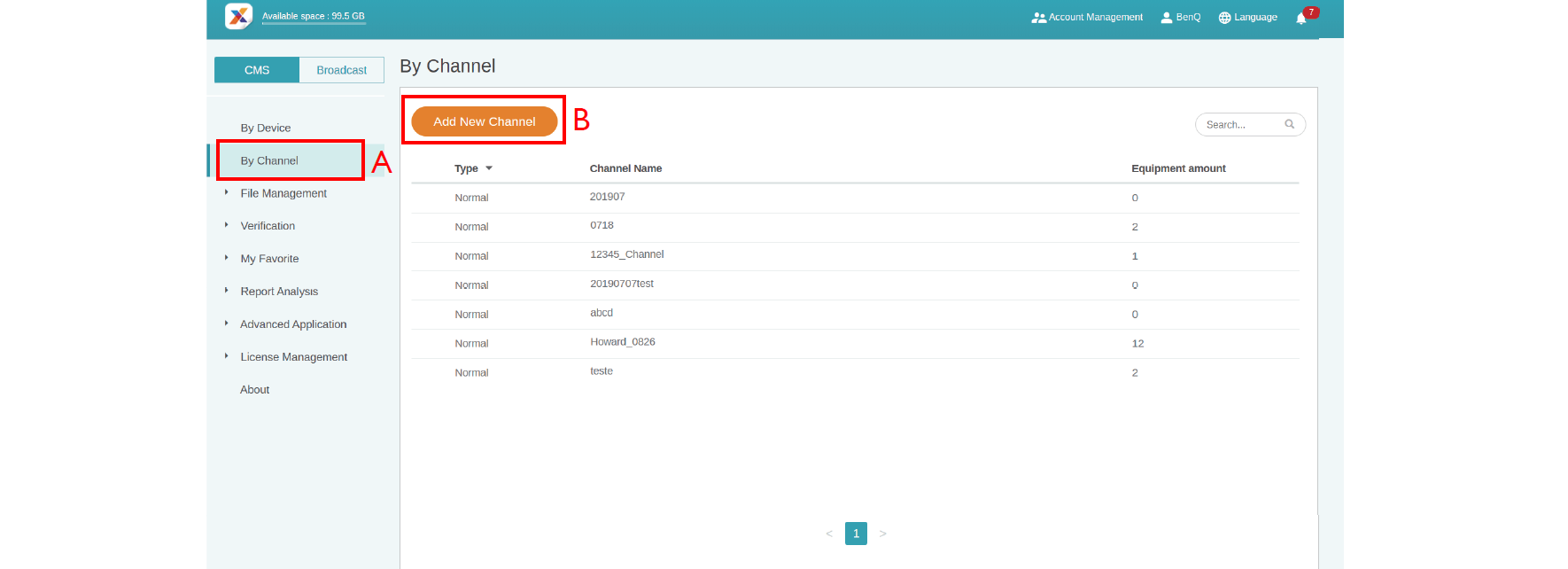Screen dimensions: 1568x569
Task: Go to next page arrow
Action: click(x=882, y=534)
